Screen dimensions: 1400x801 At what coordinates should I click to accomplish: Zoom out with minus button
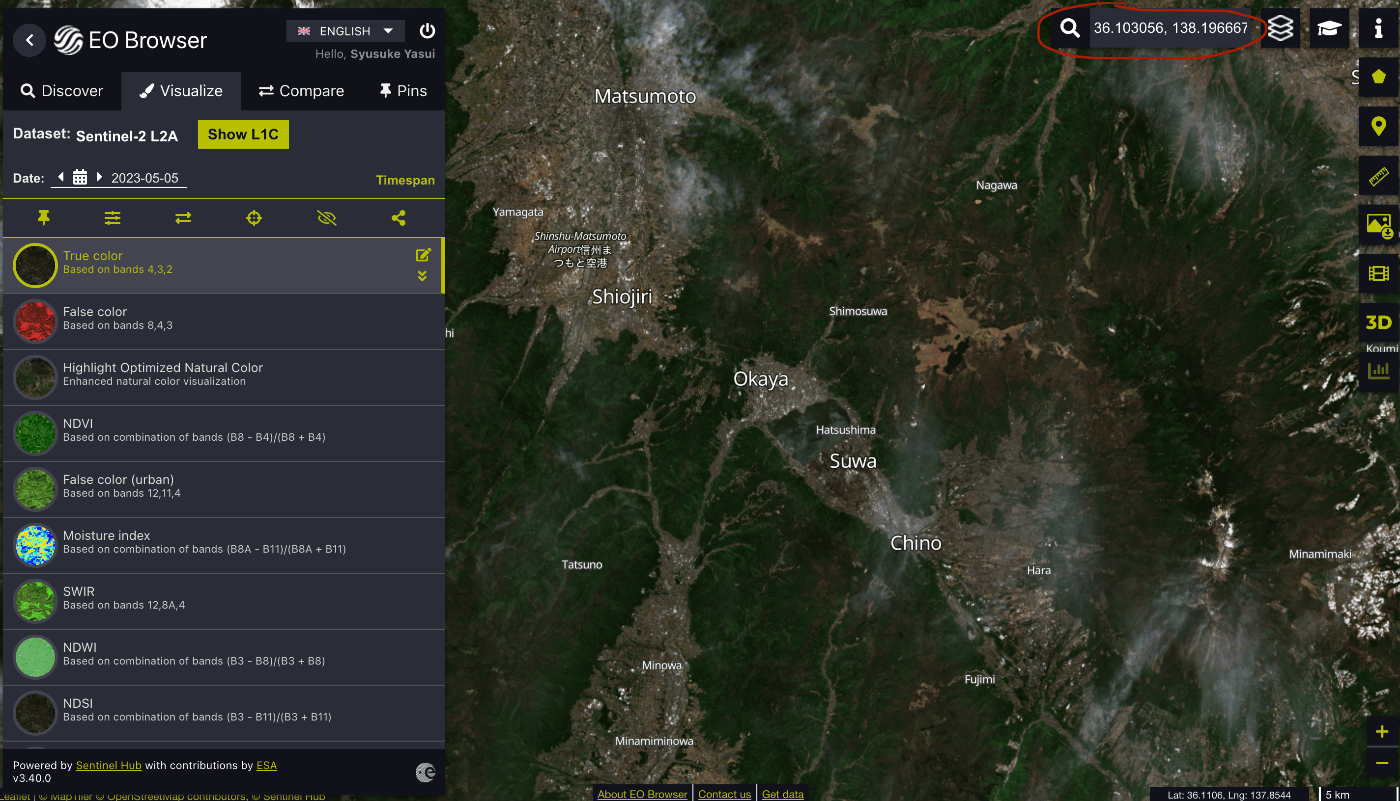click(1382, 763)
